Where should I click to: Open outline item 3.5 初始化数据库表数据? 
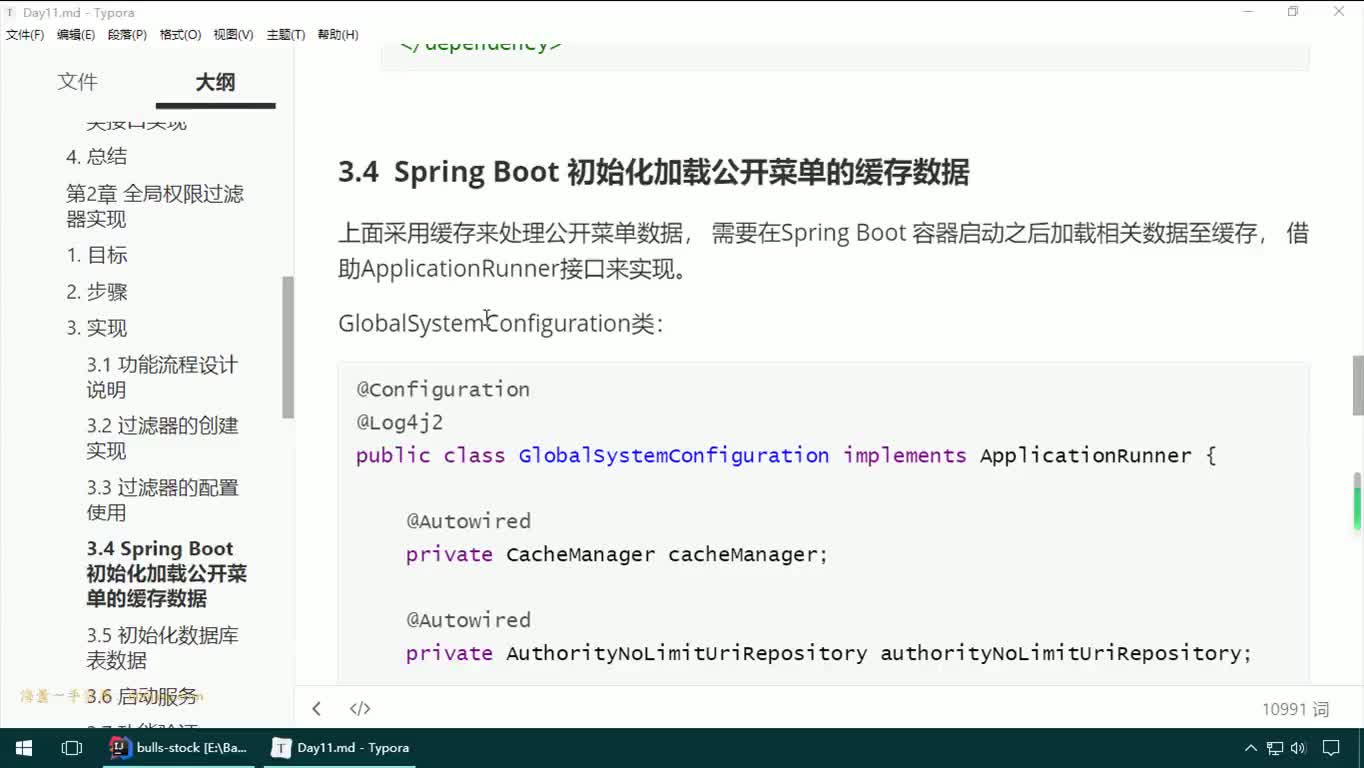point(162,647)
